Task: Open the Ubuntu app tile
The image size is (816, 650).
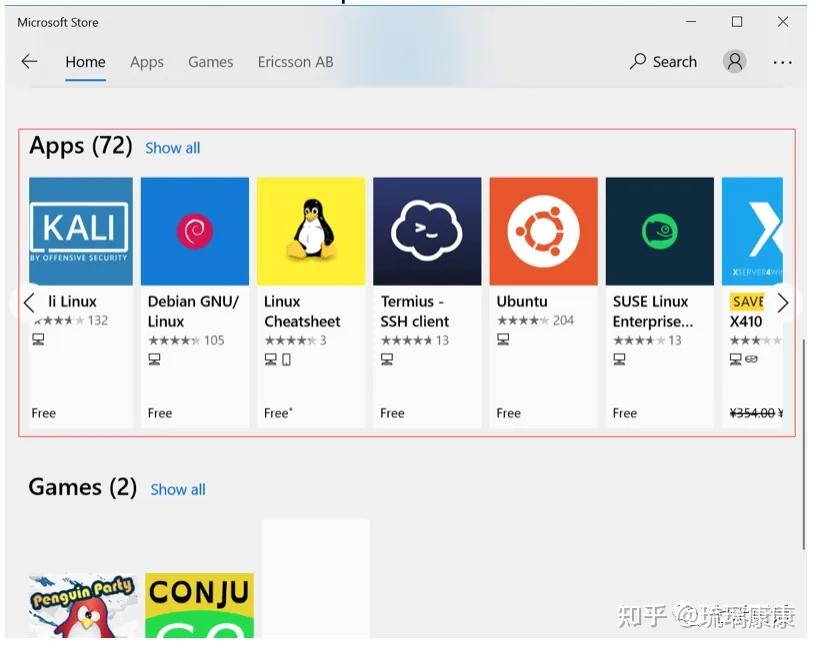Action: (543, 230)
